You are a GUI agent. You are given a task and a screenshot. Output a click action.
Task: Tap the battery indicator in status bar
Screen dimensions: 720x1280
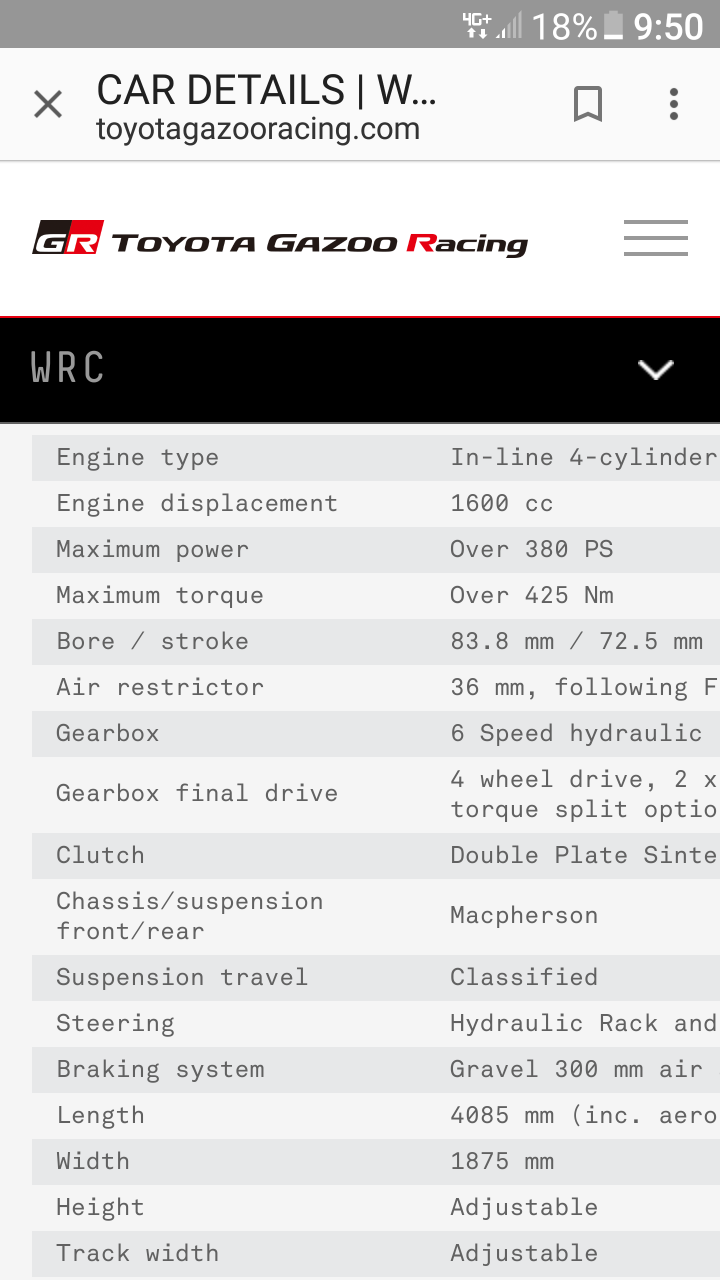pyautogui.click(x=614, y=25)
